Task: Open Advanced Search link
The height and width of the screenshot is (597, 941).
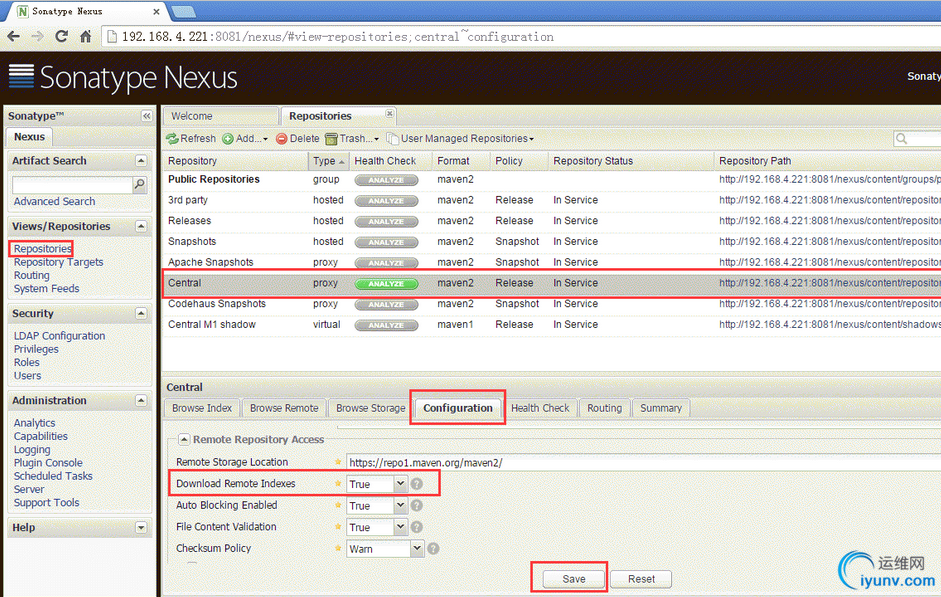Action: click(x=54, y=202)
